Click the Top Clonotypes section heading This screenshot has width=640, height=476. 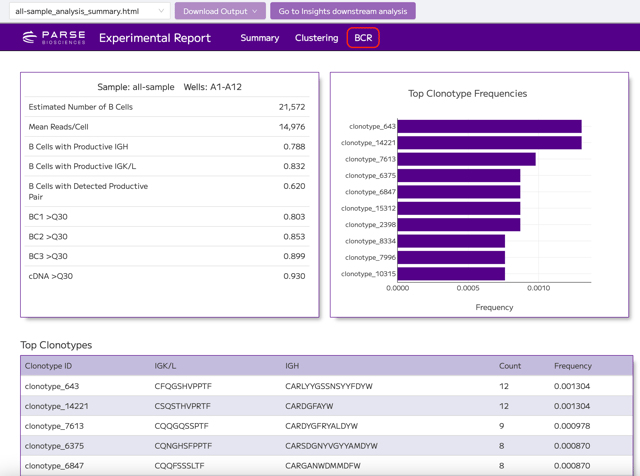[56, 345]
